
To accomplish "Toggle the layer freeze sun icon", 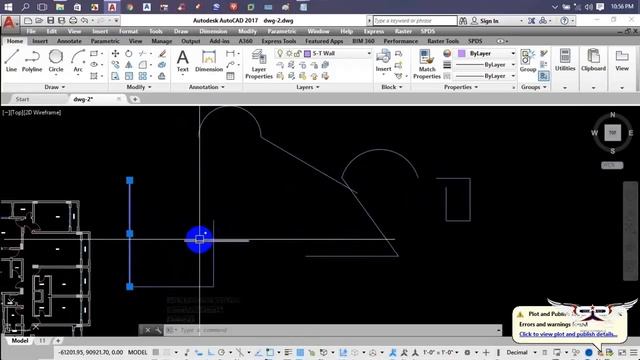I will click(289, 53).
